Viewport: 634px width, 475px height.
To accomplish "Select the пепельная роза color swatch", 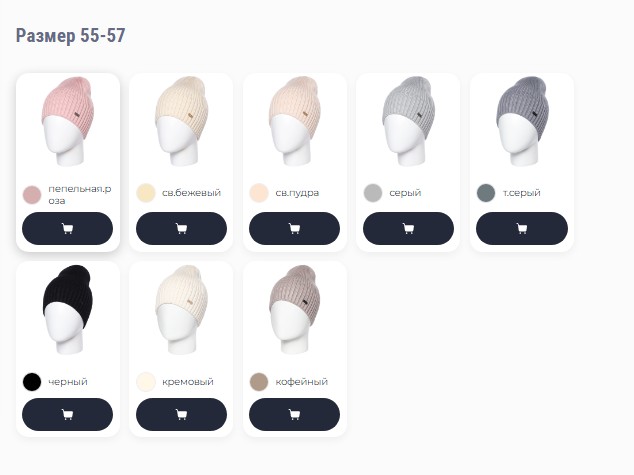I will (32, 195).
